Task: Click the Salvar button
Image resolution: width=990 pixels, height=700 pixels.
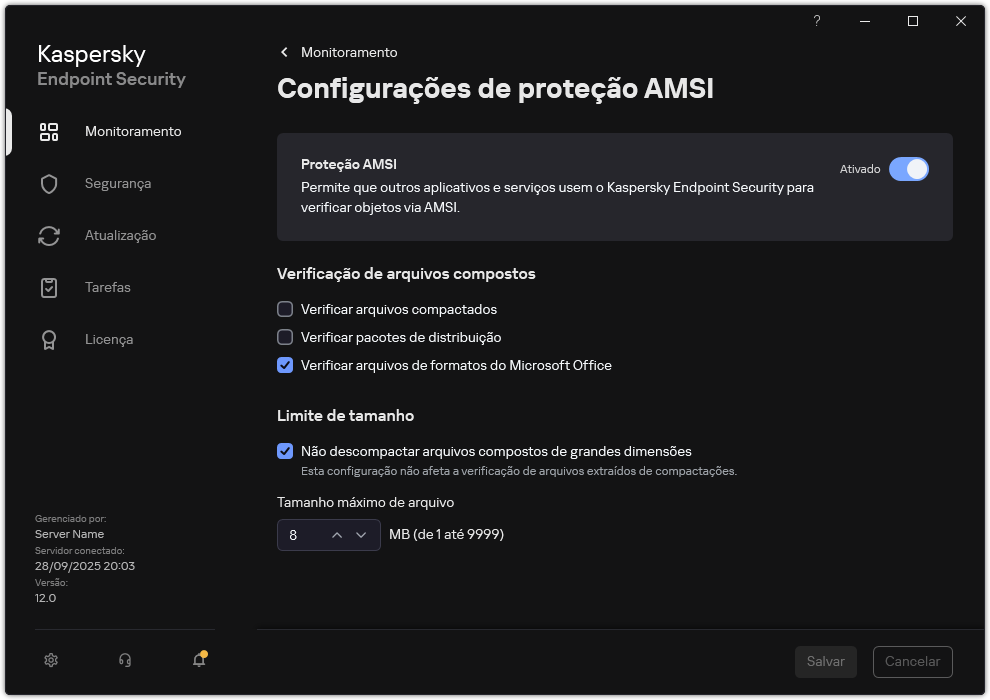Action: point(825,661)
